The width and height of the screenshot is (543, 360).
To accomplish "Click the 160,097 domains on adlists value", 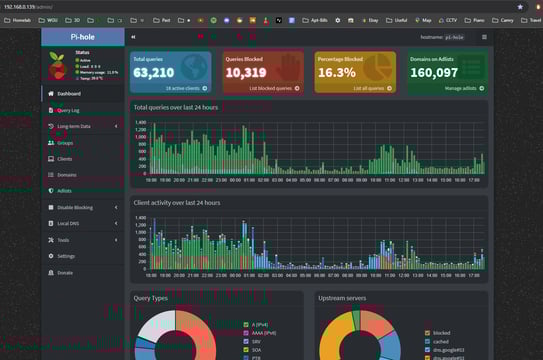I will pos(434,73).
